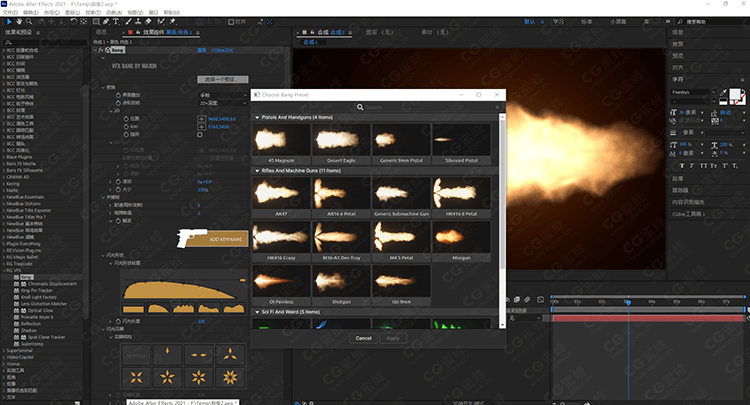Click the position crosshair button in the 2D group

coord(201,119)
